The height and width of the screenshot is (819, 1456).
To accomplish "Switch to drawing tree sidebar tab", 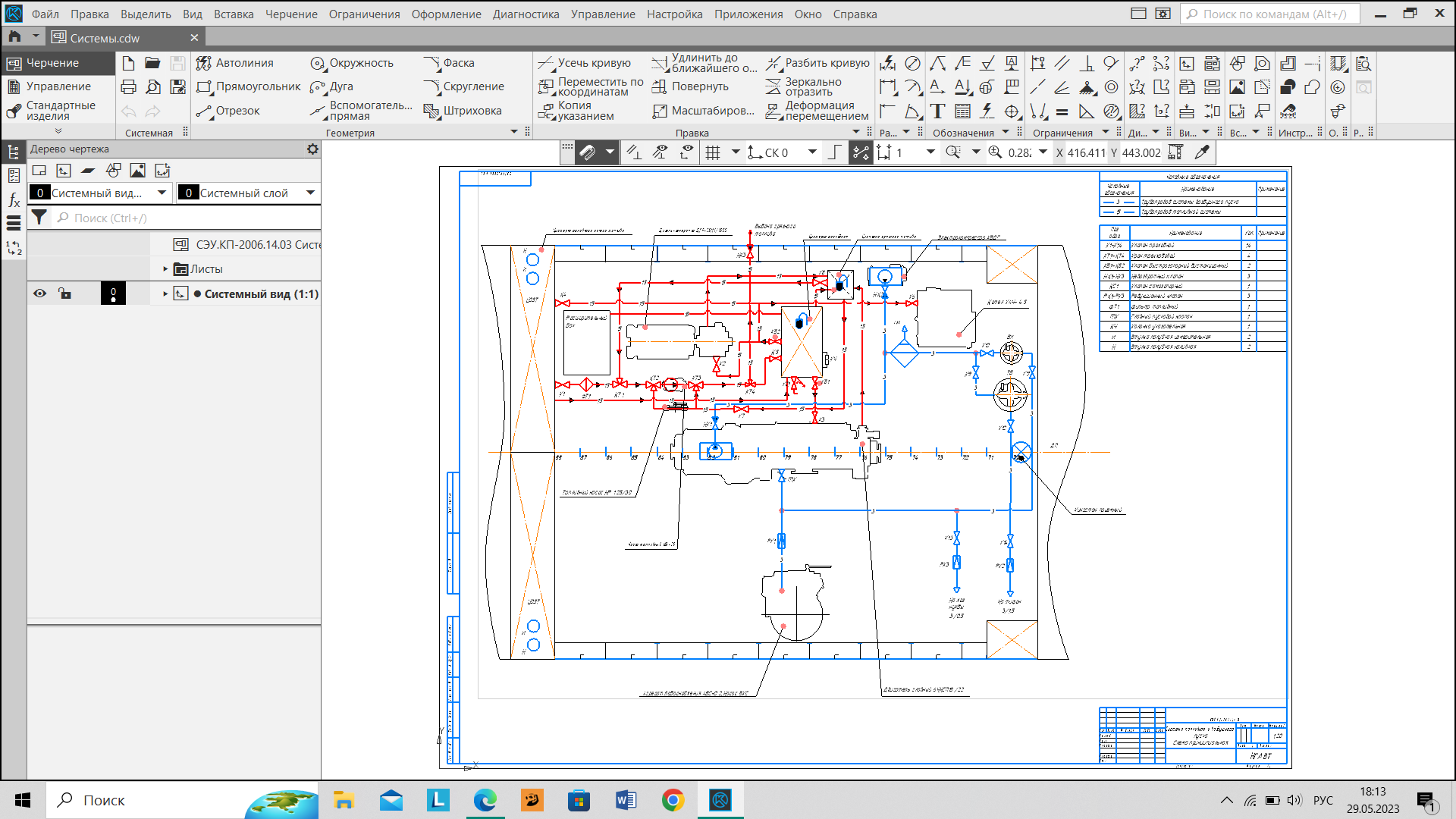I will point(14,152).
